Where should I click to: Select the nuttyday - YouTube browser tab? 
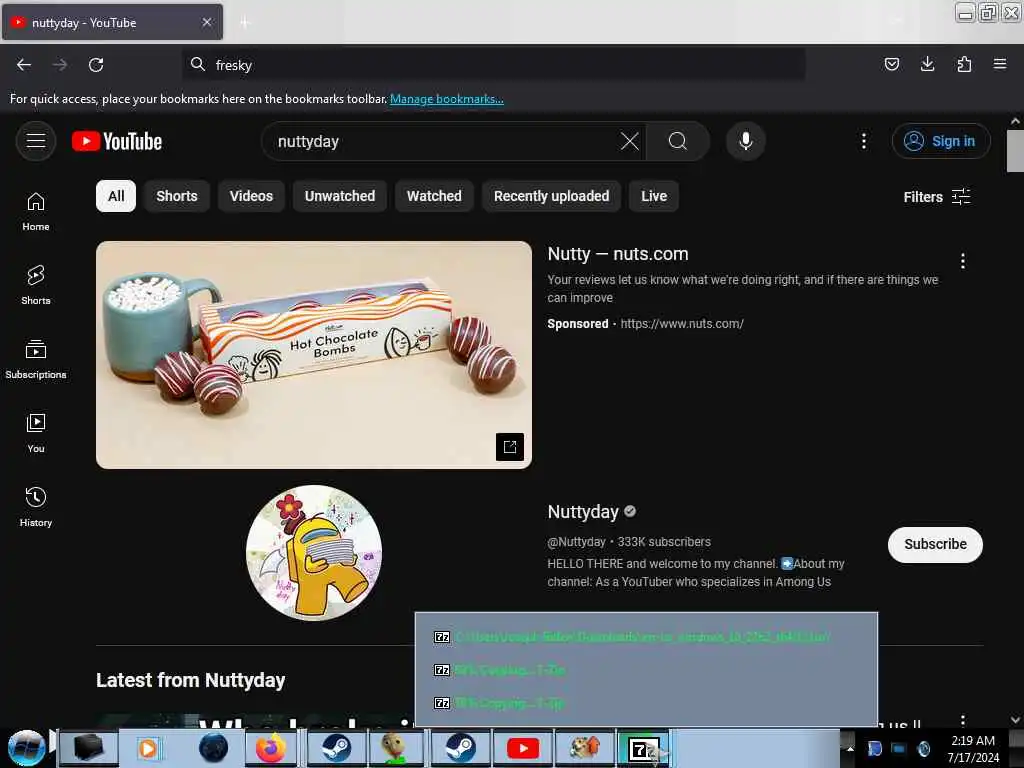click(112, 22)
